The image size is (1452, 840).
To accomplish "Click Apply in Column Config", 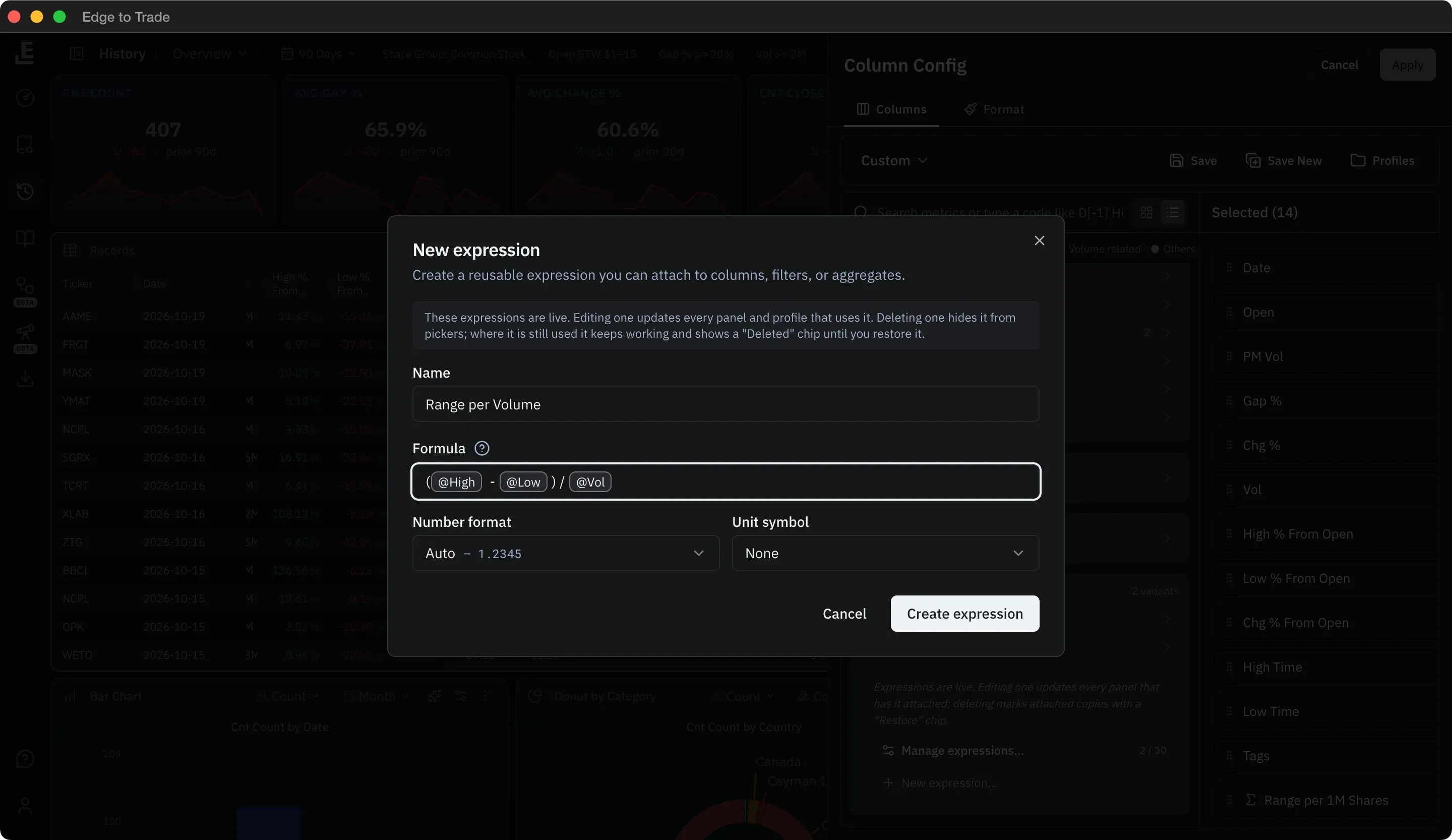I will point(1407,65).
